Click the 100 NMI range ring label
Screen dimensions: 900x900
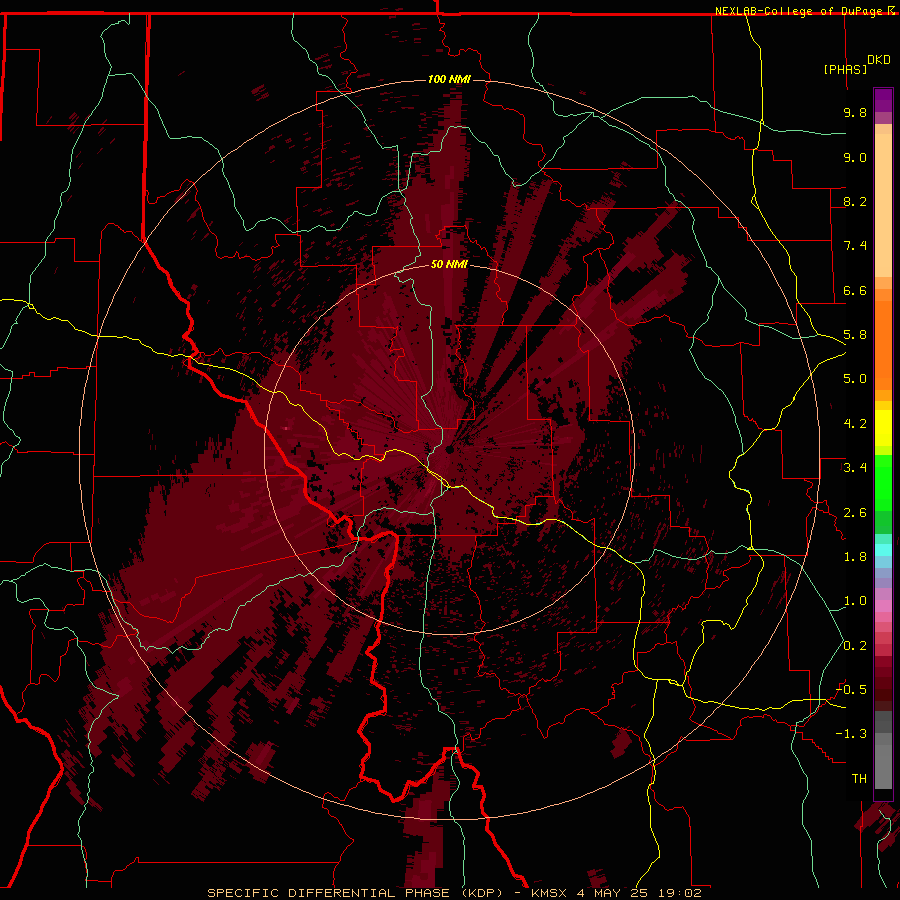[449, 79]
